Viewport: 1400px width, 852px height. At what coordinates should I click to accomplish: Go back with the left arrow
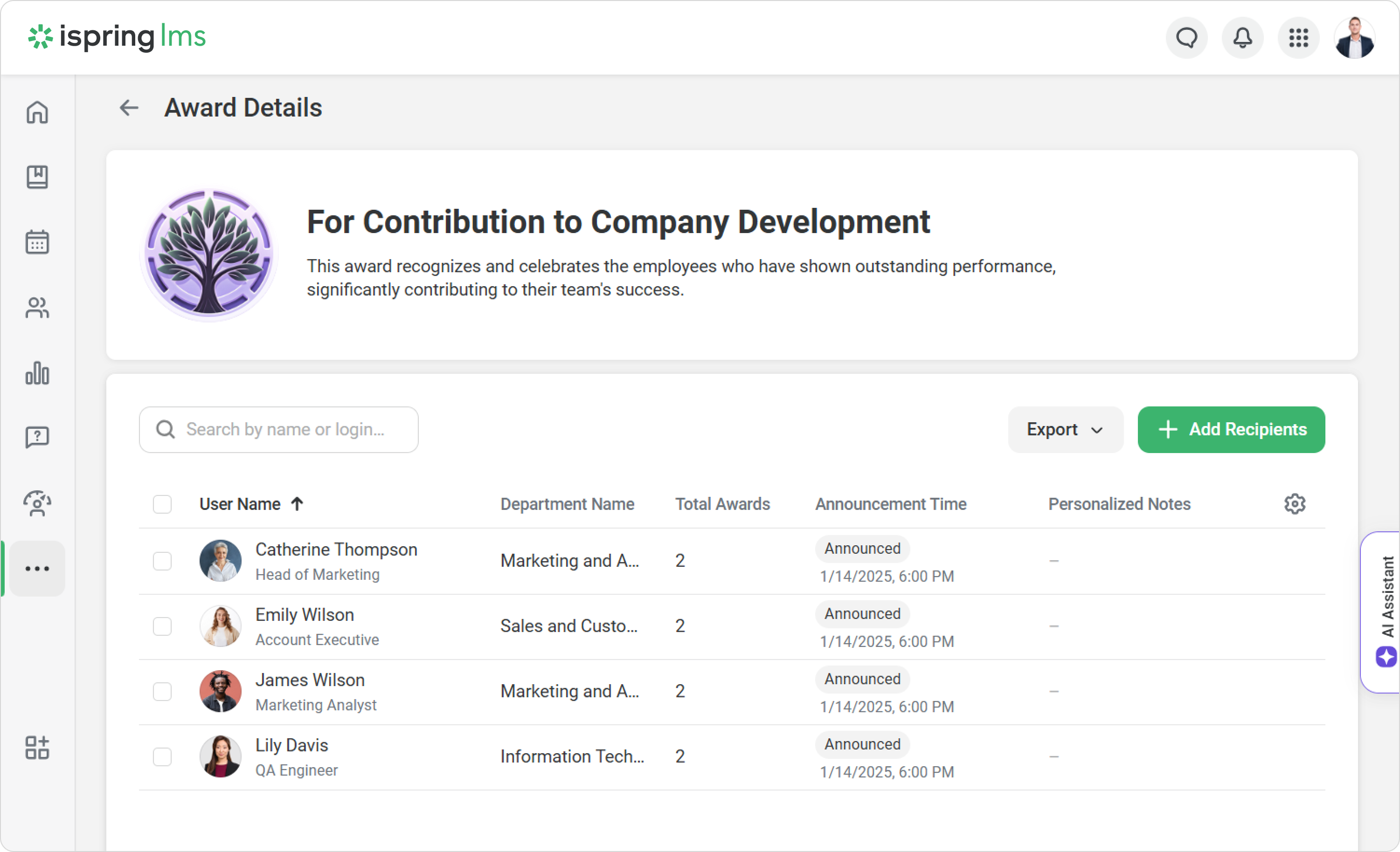(129, 107)
